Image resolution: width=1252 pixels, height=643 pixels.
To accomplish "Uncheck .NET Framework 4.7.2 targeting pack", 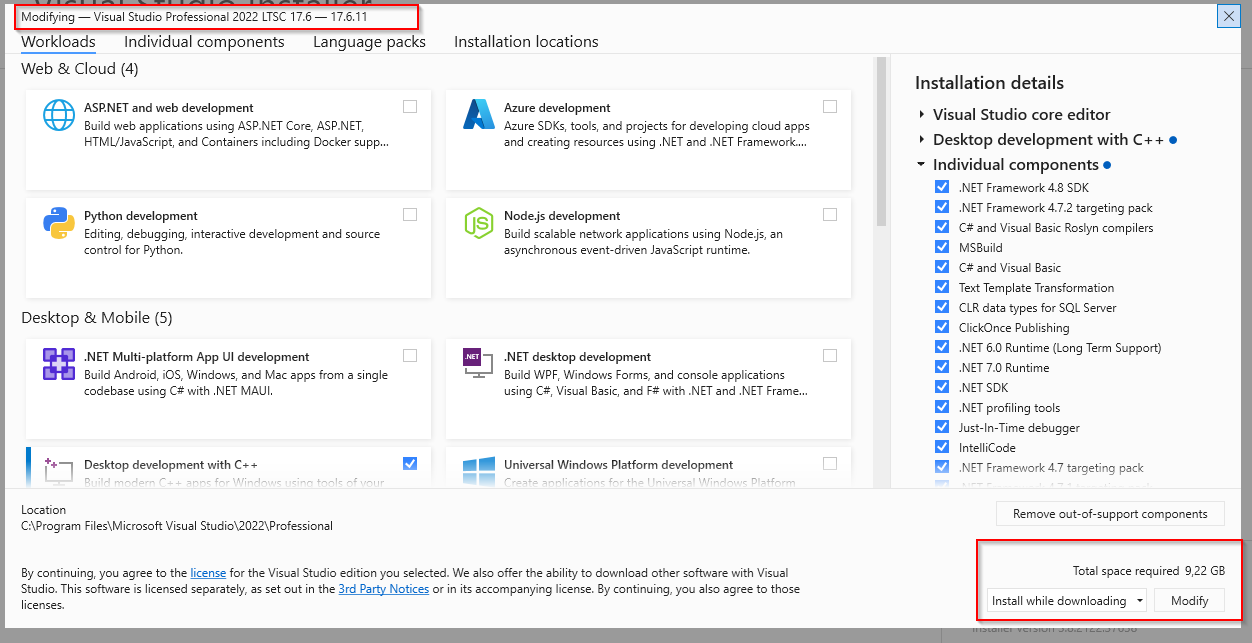I will [942, 208].
